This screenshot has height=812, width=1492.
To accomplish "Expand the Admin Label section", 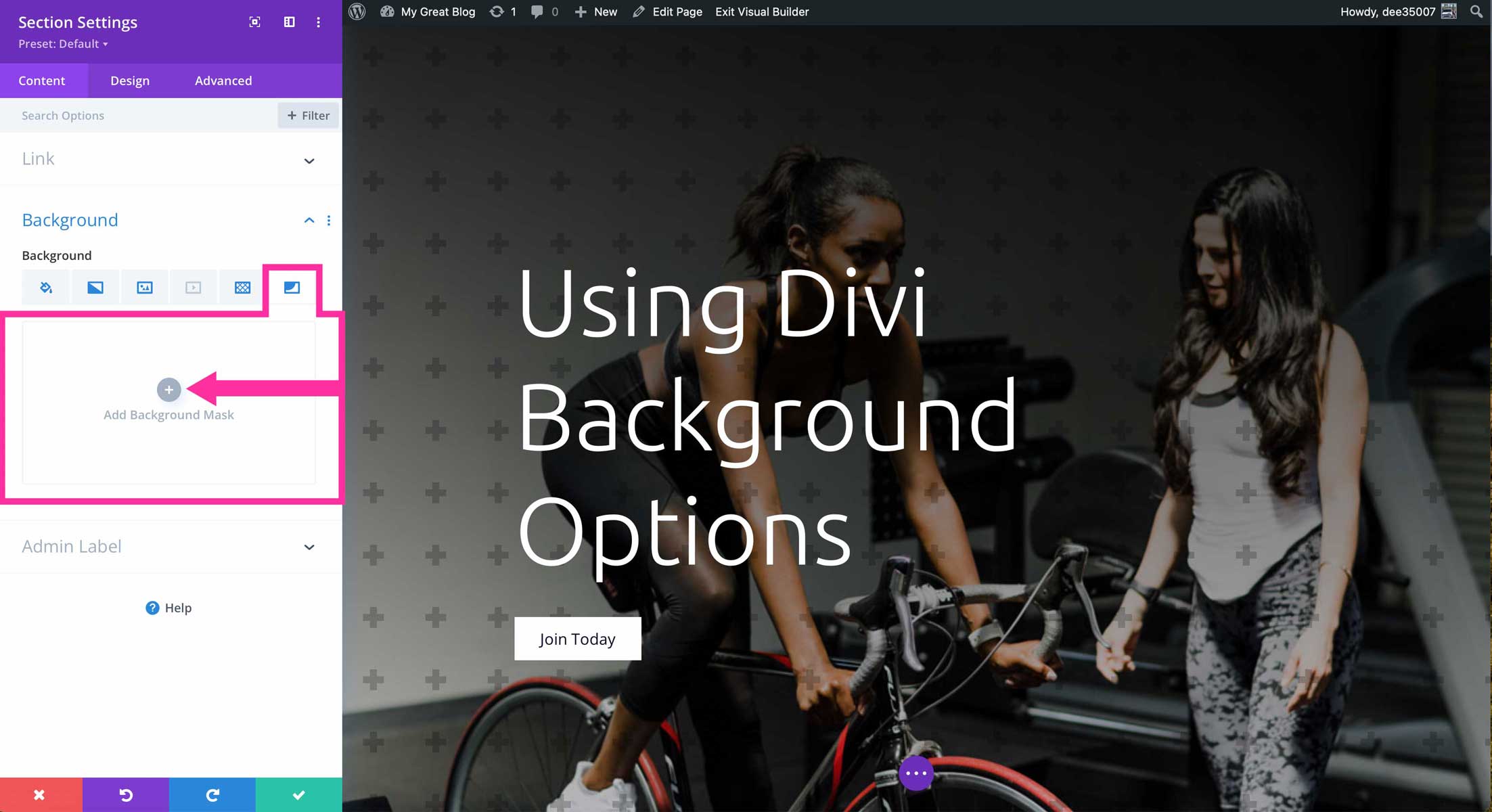I will coord(309,546).
